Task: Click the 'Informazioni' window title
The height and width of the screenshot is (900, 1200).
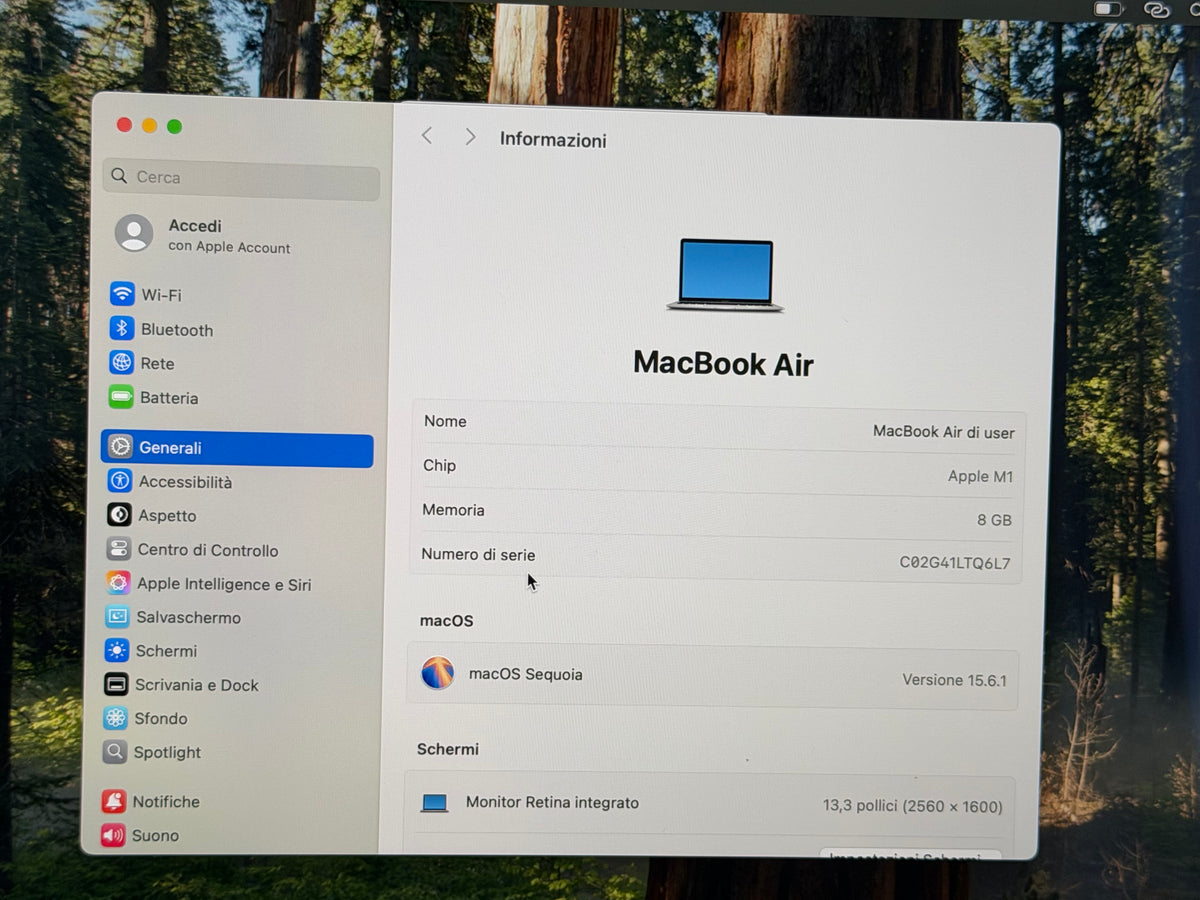Action: (553, 140)
